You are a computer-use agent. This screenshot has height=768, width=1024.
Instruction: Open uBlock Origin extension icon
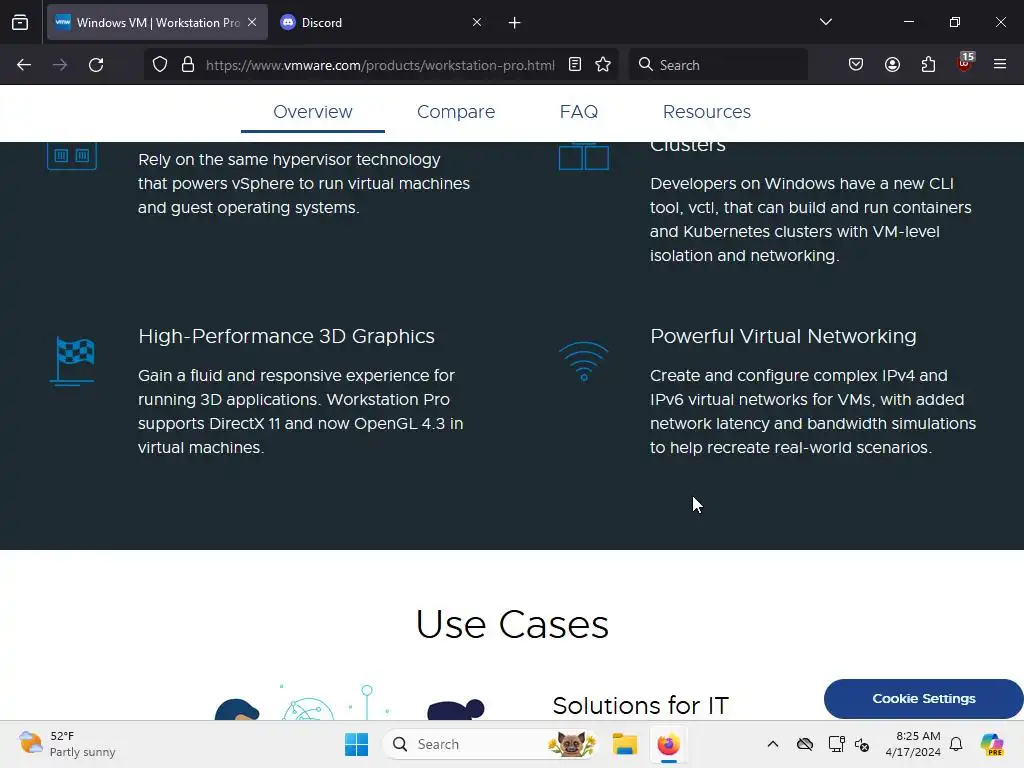coord(965,63)
